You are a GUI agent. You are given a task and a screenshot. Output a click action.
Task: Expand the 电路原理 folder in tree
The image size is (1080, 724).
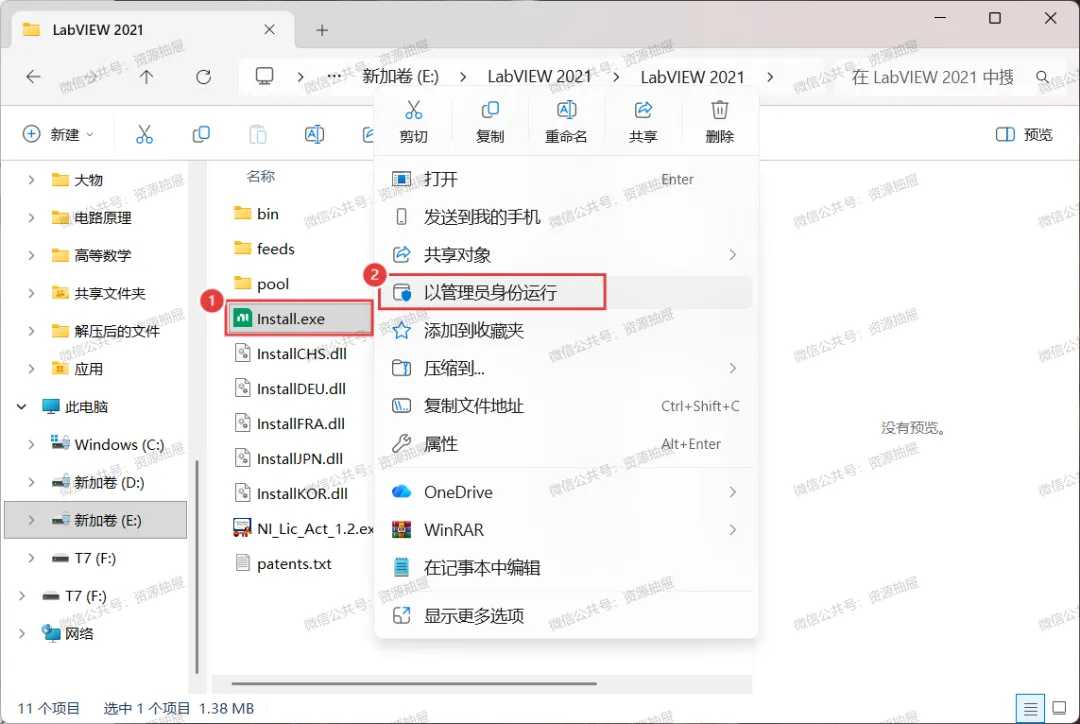[30, 218]
